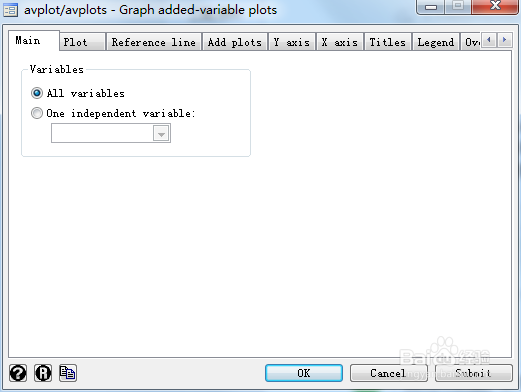Screen dimensions: 521x392
Task: Expand the independent variable dropdown arrow
Action: point(161,133)
